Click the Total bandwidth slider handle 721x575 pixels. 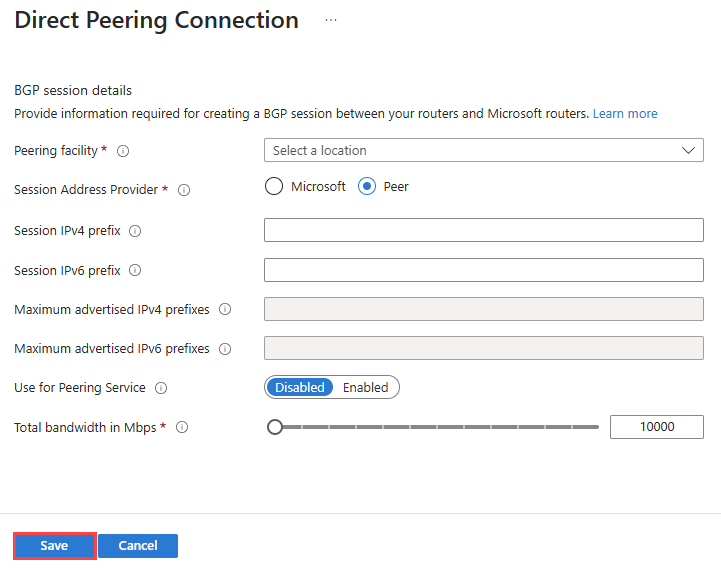(275, 427)
